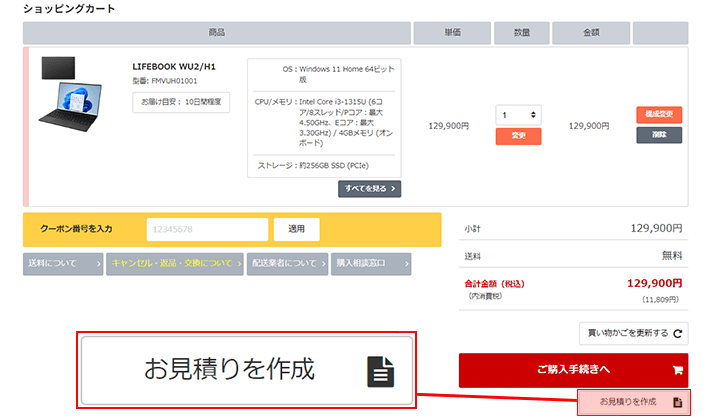Open キャンセル・返品・交換について link
The height and width of the screenshot is (419, 717).
point(175,264)
